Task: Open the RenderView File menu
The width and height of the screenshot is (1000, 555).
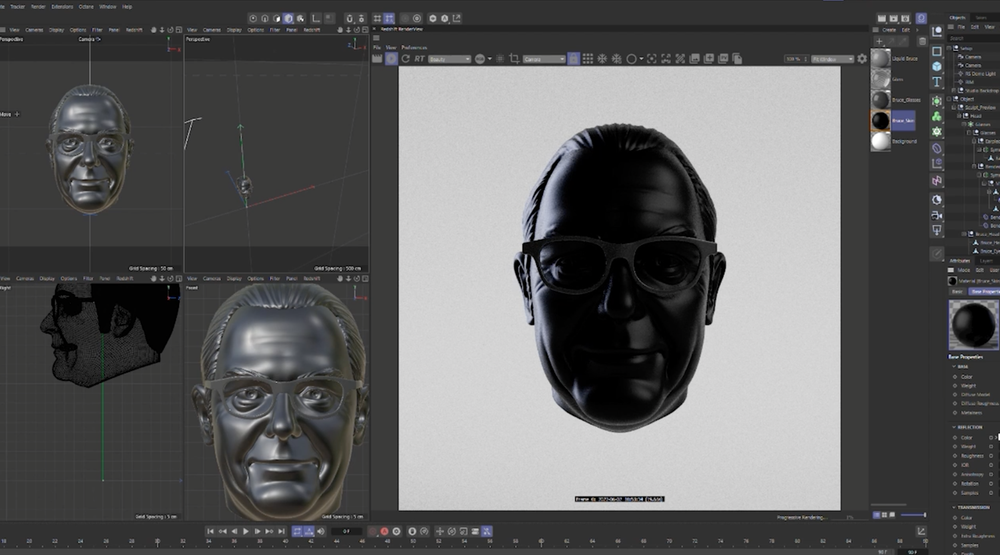Action: [377, 47]
